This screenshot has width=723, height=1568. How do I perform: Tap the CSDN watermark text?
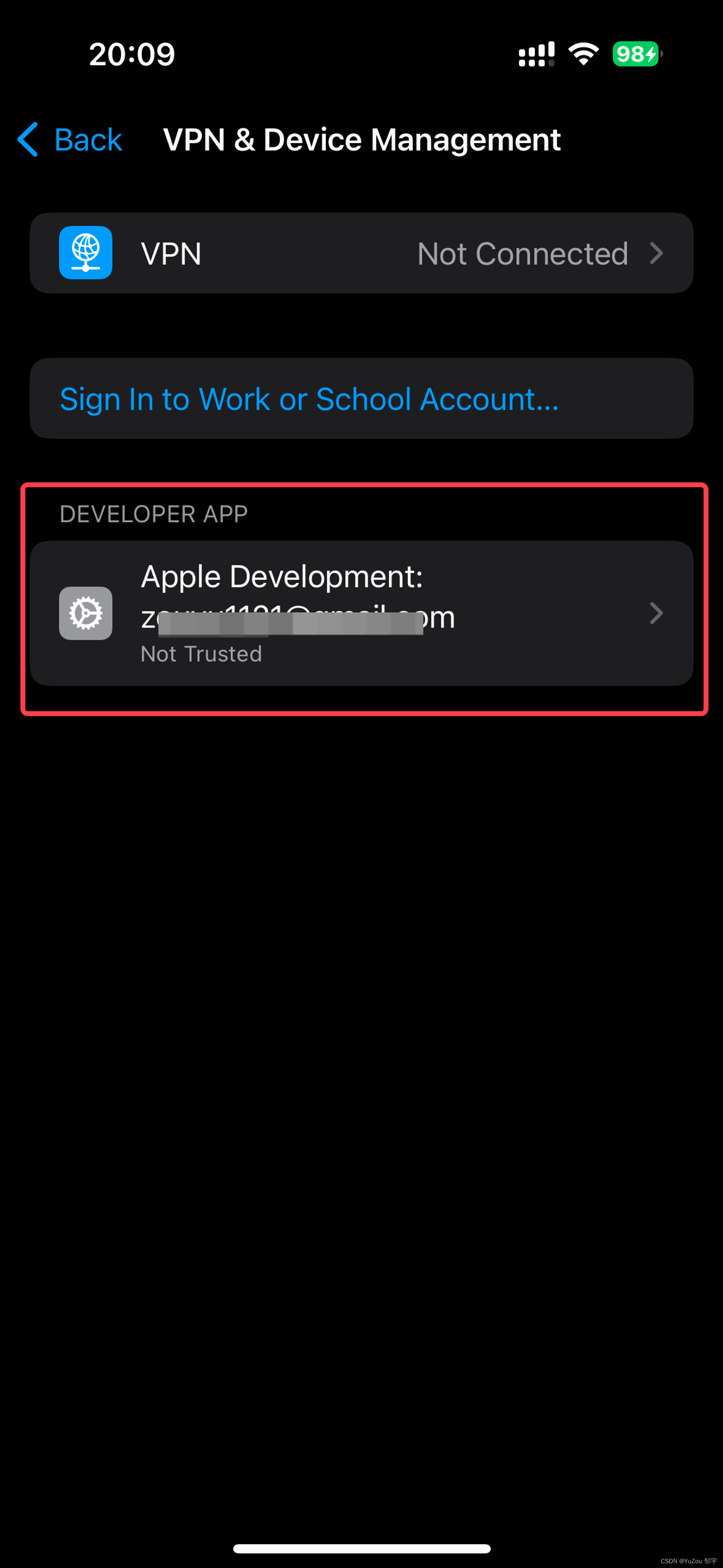pyautogui.click(x=688, y=1561)
